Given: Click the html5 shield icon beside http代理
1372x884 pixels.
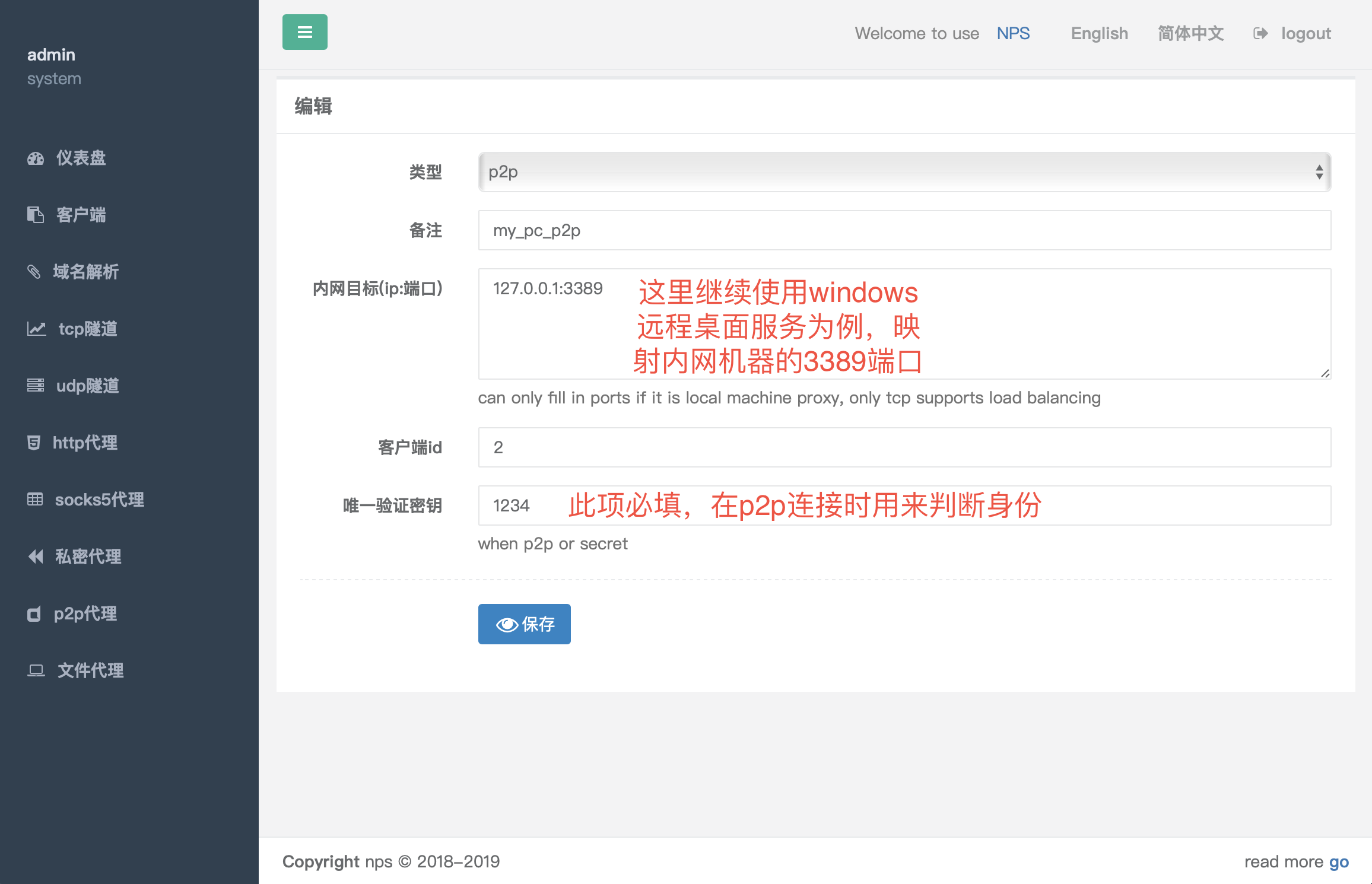Looking at the screenshot, I should [34, 443].
